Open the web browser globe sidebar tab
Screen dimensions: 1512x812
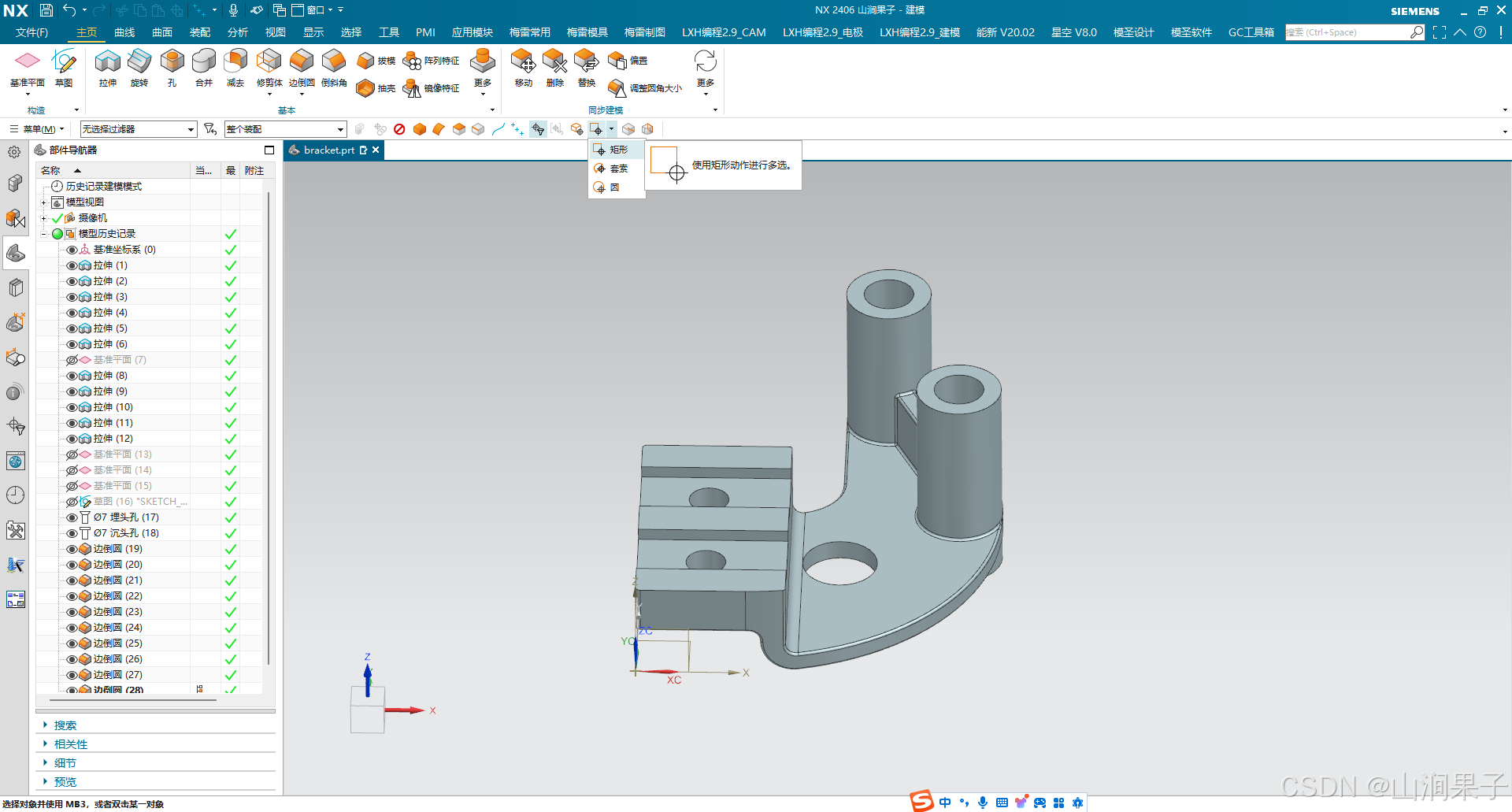tap(16, 461)
